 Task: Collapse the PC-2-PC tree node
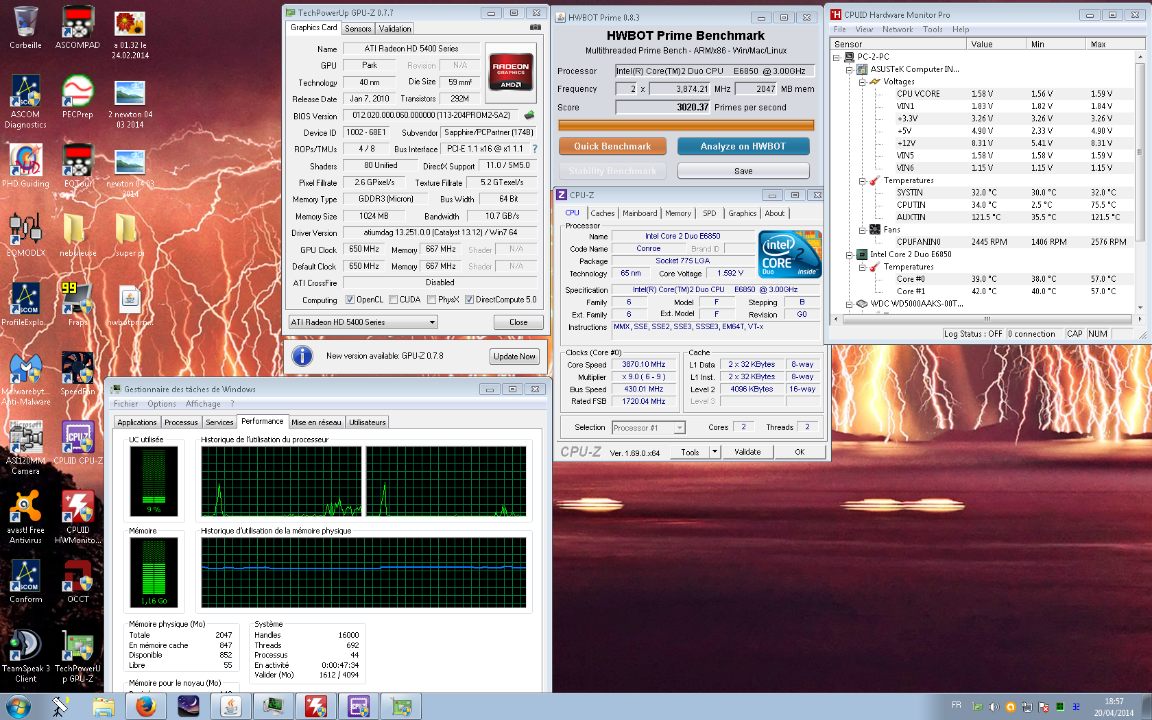click(x=837, y=57)
